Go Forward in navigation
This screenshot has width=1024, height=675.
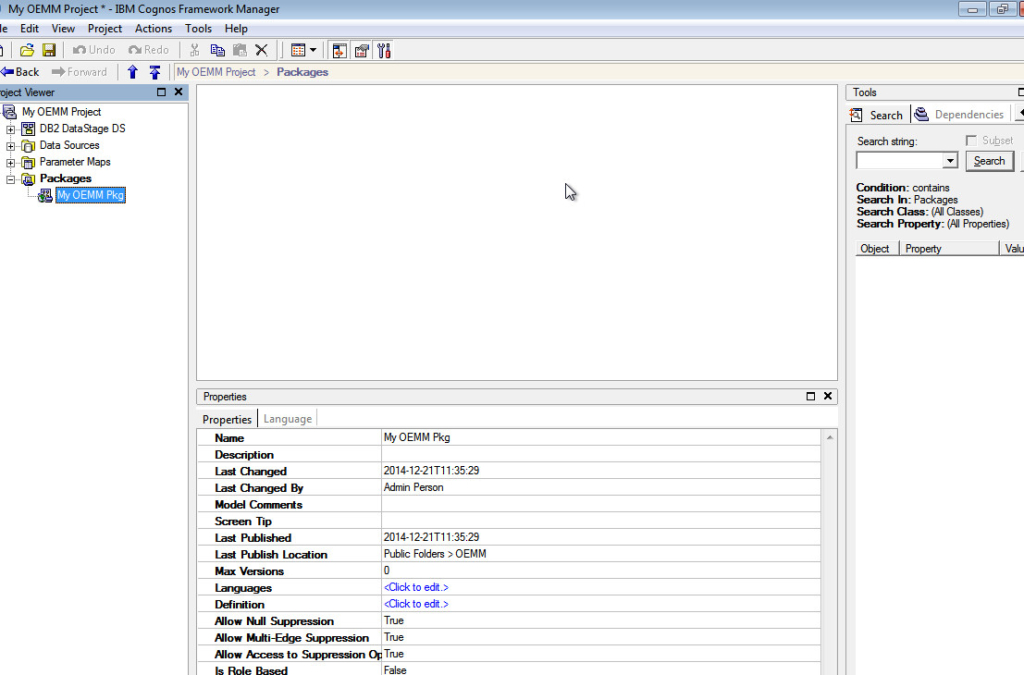(80, 72)
